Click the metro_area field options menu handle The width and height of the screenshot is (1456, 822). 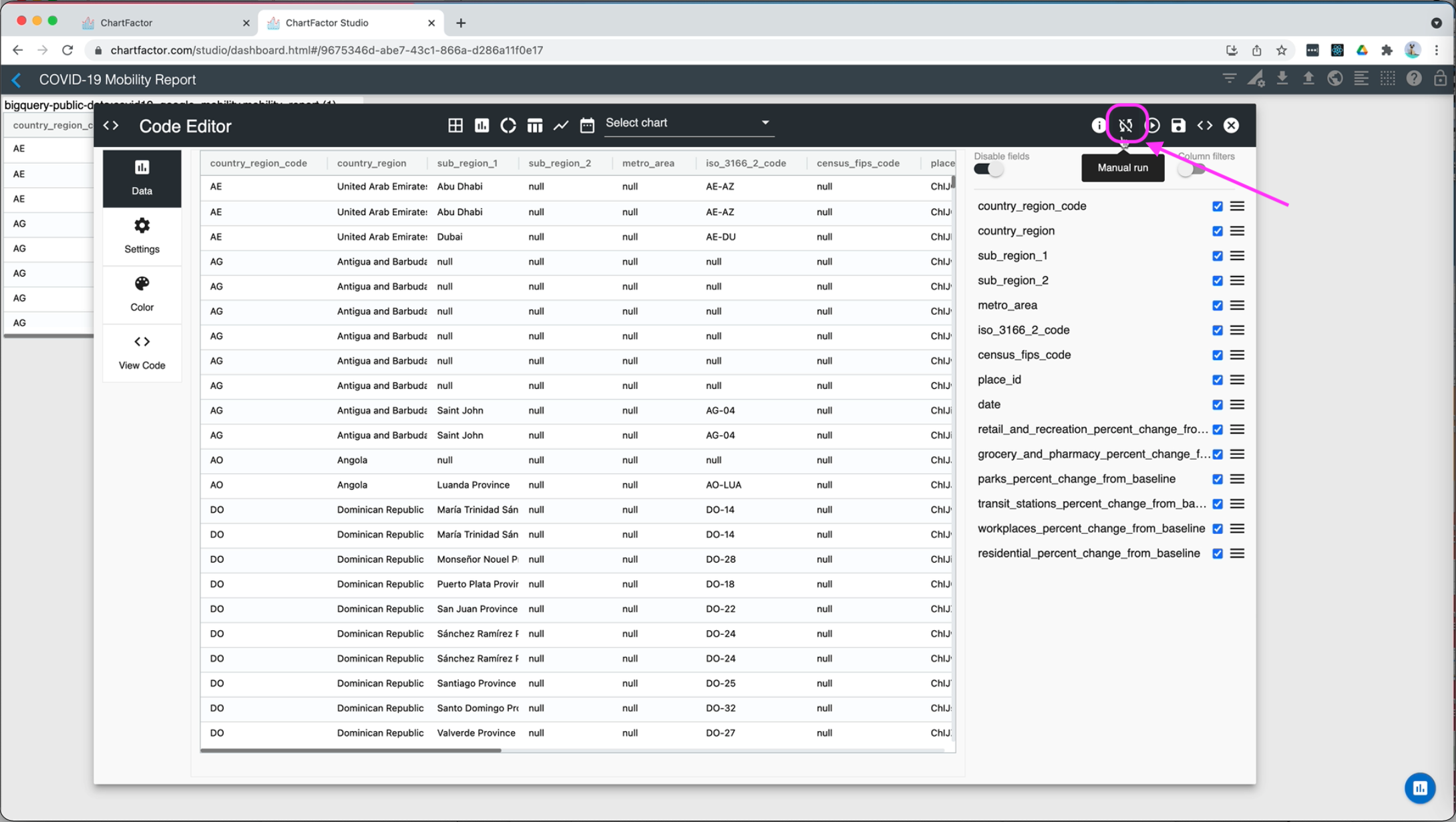pos(1237,305)
